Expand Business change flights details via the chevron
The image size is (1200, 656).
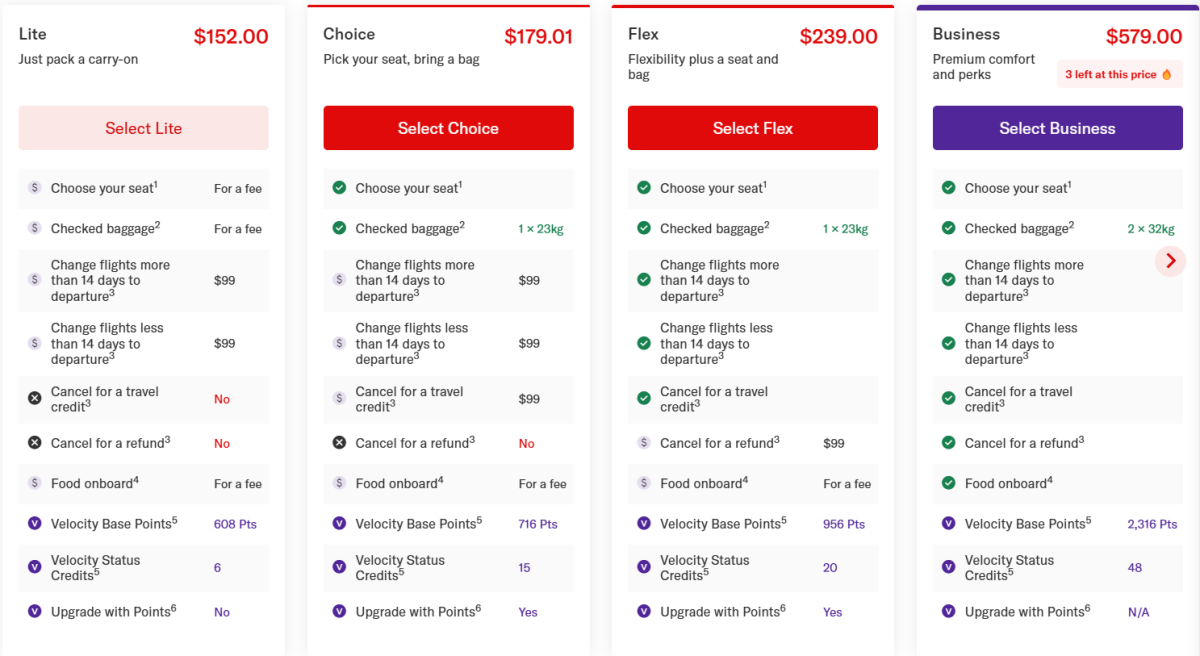pyautogui.click(x=1170, y=261)
